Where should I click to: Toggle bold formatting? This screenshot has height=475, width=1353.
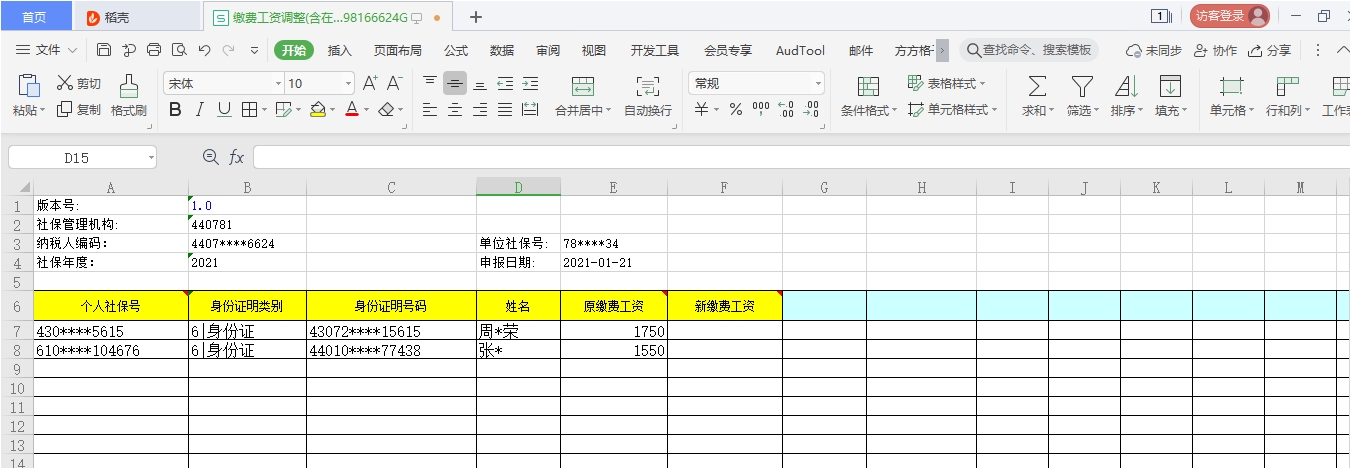176,110
